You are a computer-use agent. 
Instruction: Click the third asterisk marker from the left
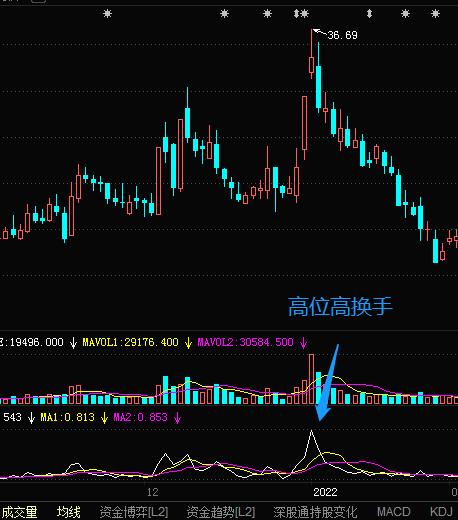click(x=267, y=14)
